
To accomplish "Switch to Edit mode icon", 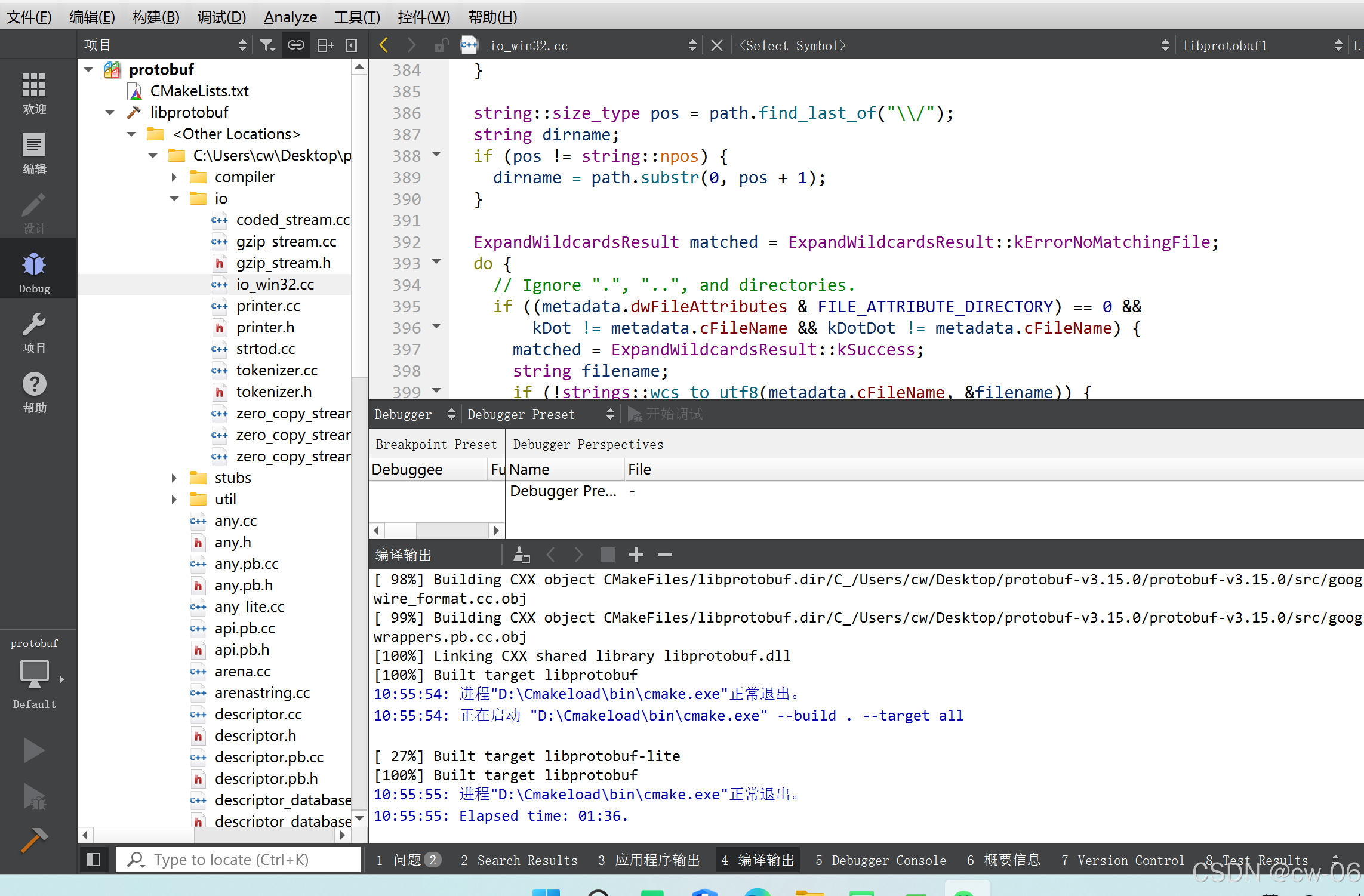I will [34, 153].
